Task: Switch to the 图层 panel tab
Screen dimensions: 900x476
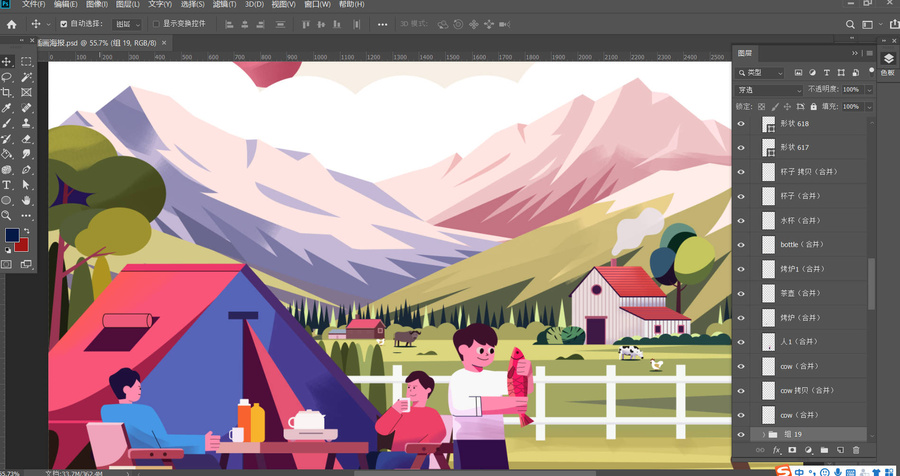Action: 744,53
